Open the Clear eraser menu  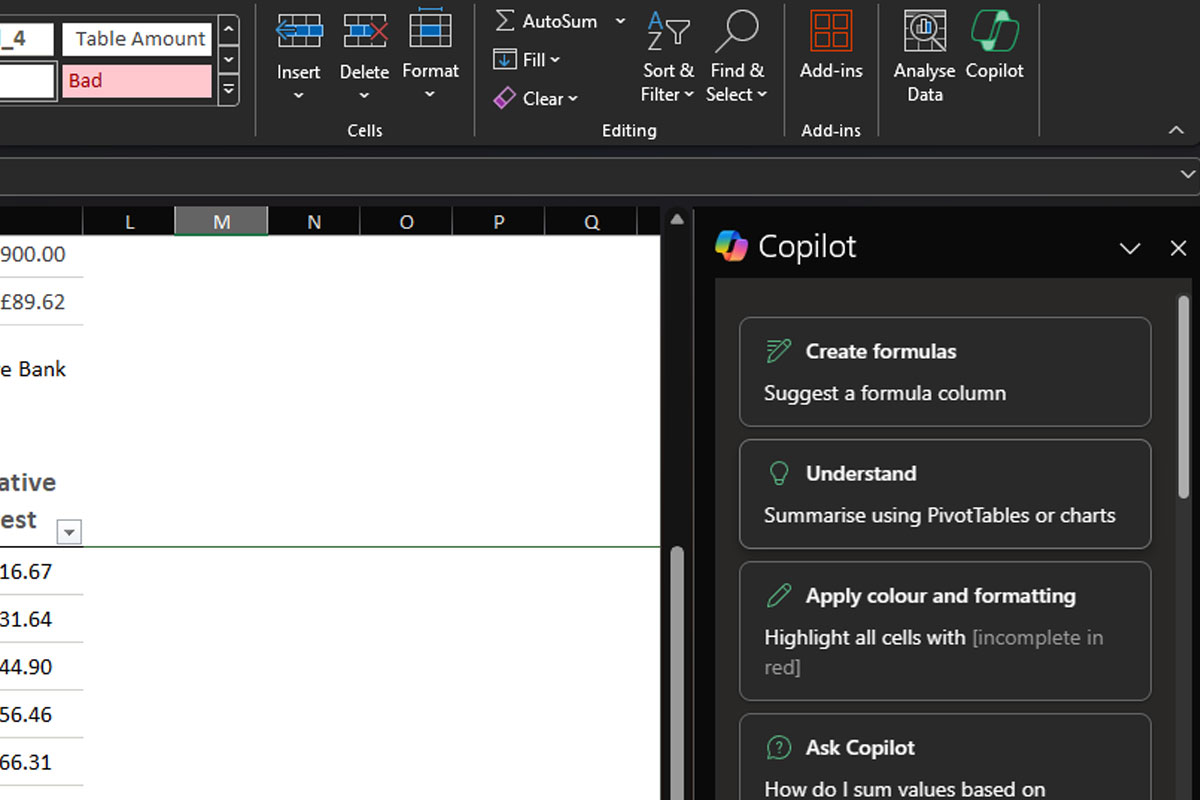coord(536,98)
